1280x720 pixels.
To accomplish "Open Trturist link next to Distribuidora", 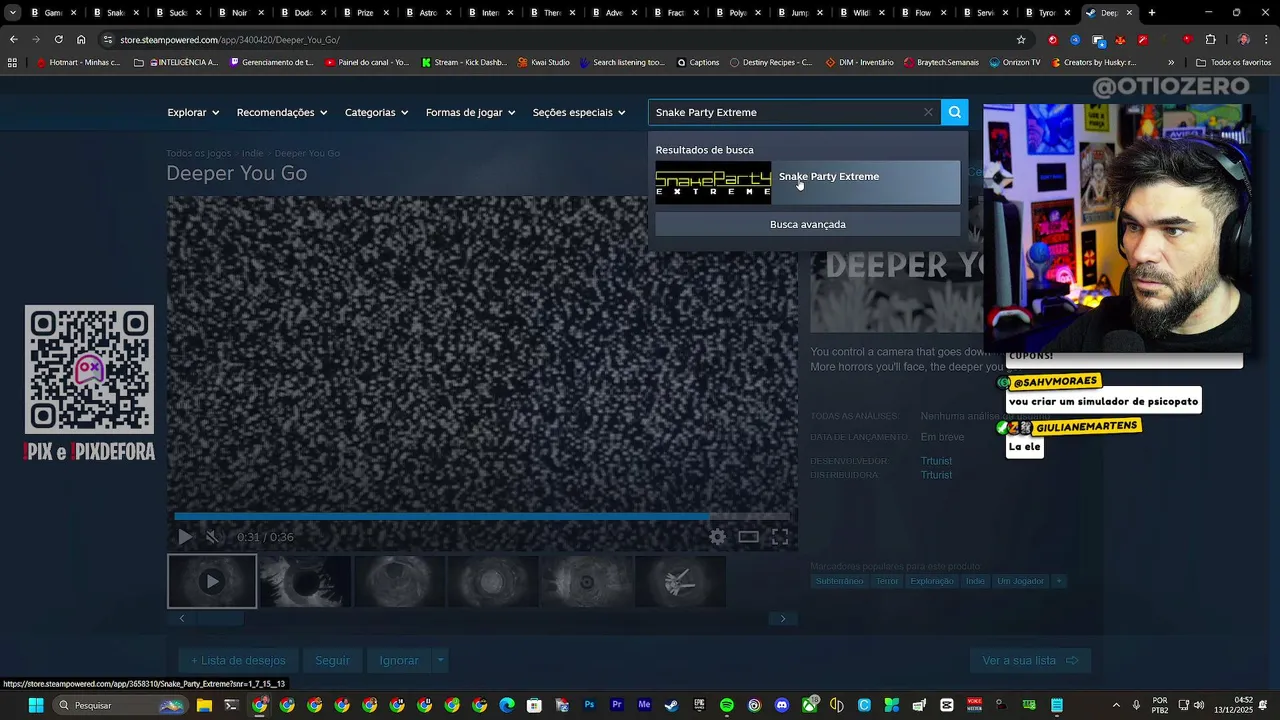I will coord(936,475).
